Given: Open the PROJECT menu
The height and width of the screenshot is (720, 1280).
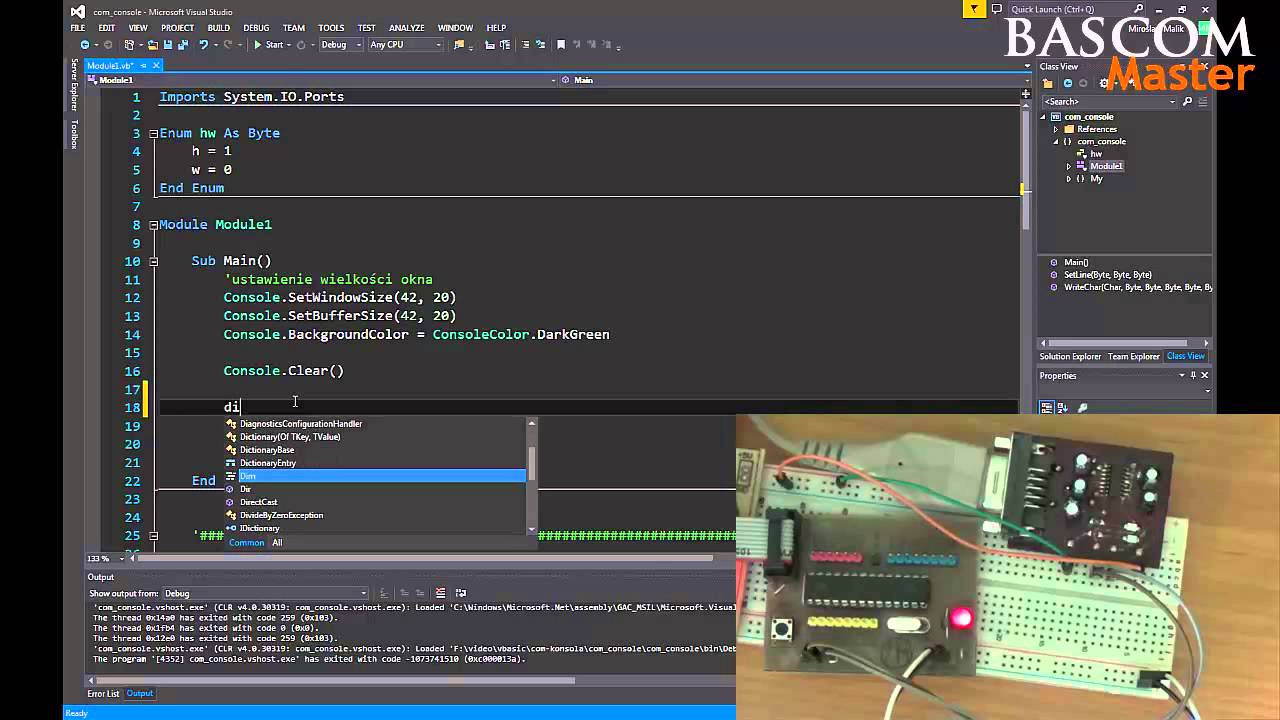Looking at the screenshot, I should 178,28.
